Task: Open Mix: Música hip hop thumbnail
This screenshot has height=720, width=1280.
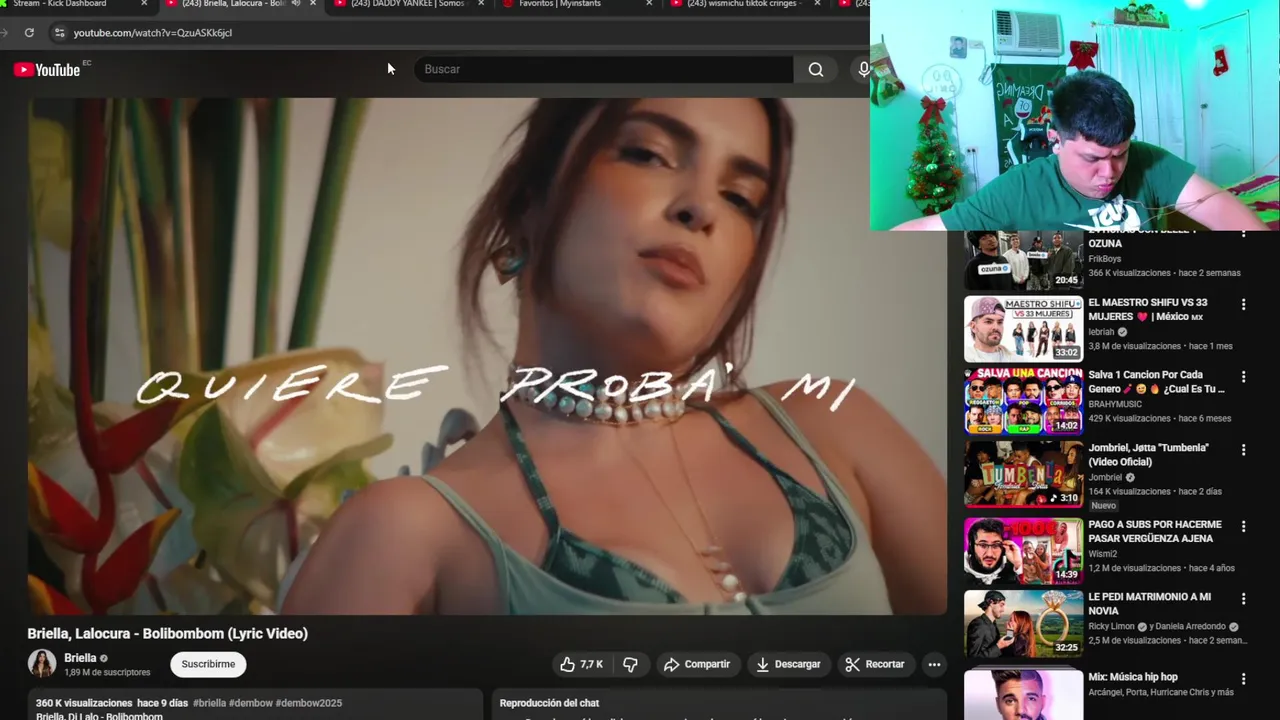Action: coord(1023,695)
